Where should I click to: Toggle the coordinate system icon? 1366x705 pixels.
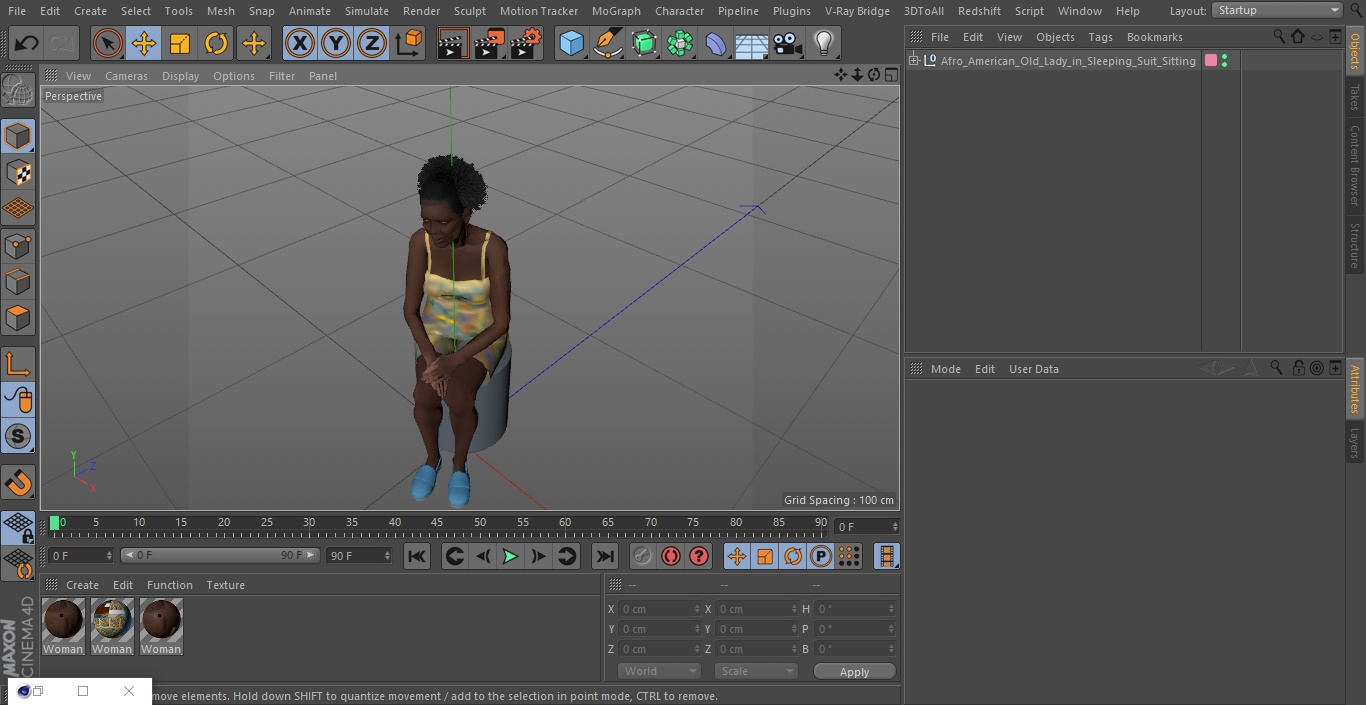[409, 43]
